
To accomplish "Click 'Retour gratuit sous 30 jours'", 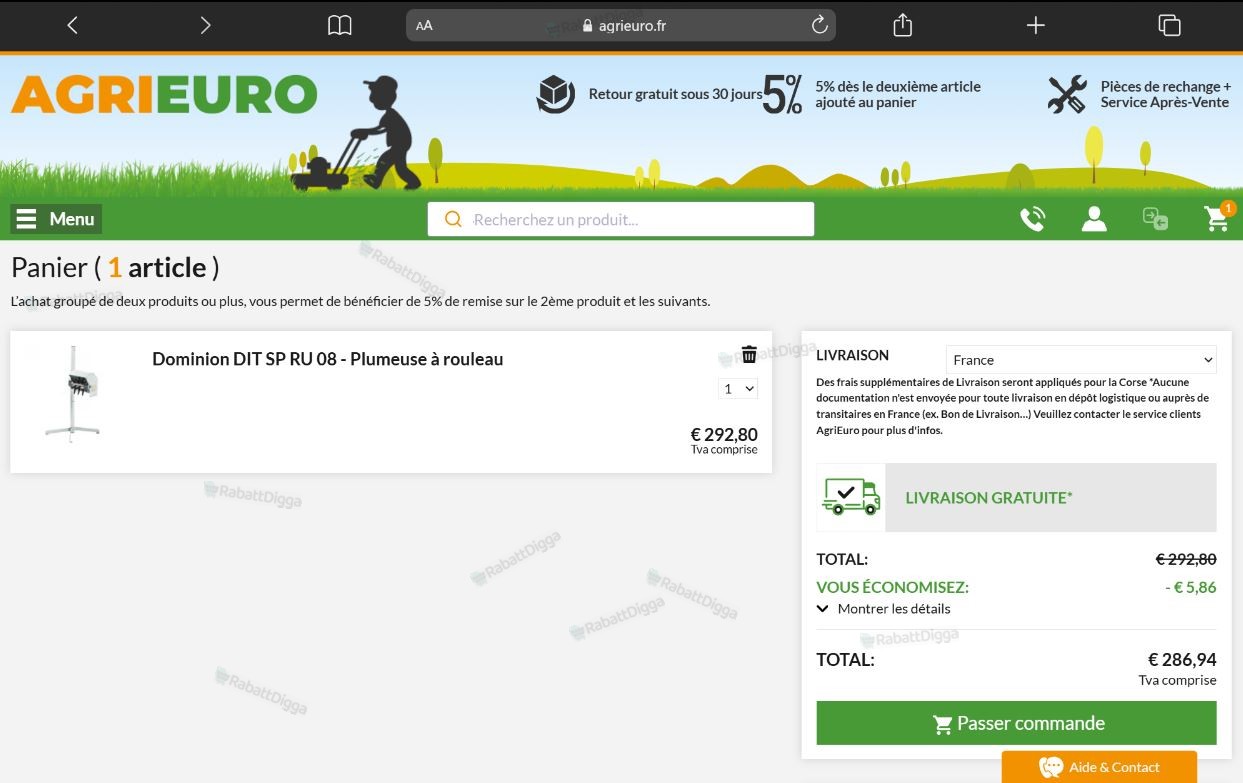I will (675, 94).
